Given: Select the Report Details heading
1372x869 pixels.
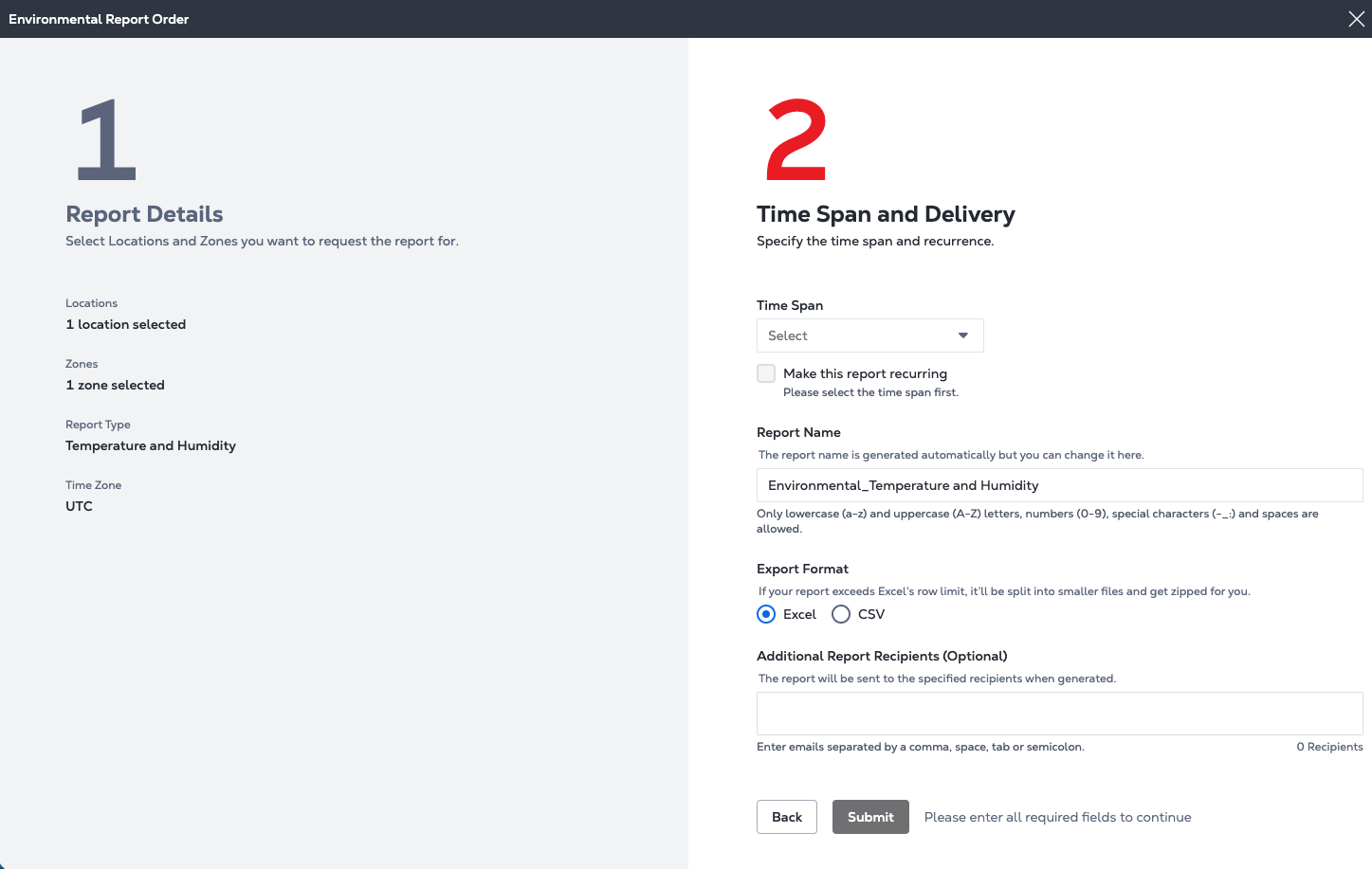Looking at the screenshot, I should [144, 214].
